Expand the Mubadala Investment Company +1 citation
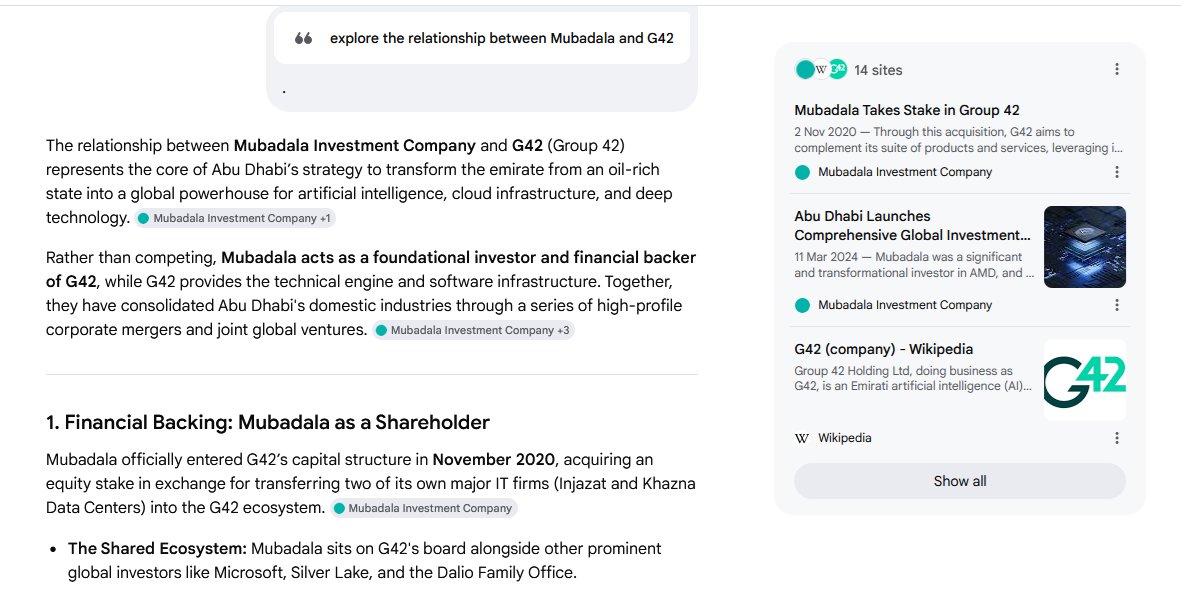Viewport: 1181px width, 599px height. point(234,219)
